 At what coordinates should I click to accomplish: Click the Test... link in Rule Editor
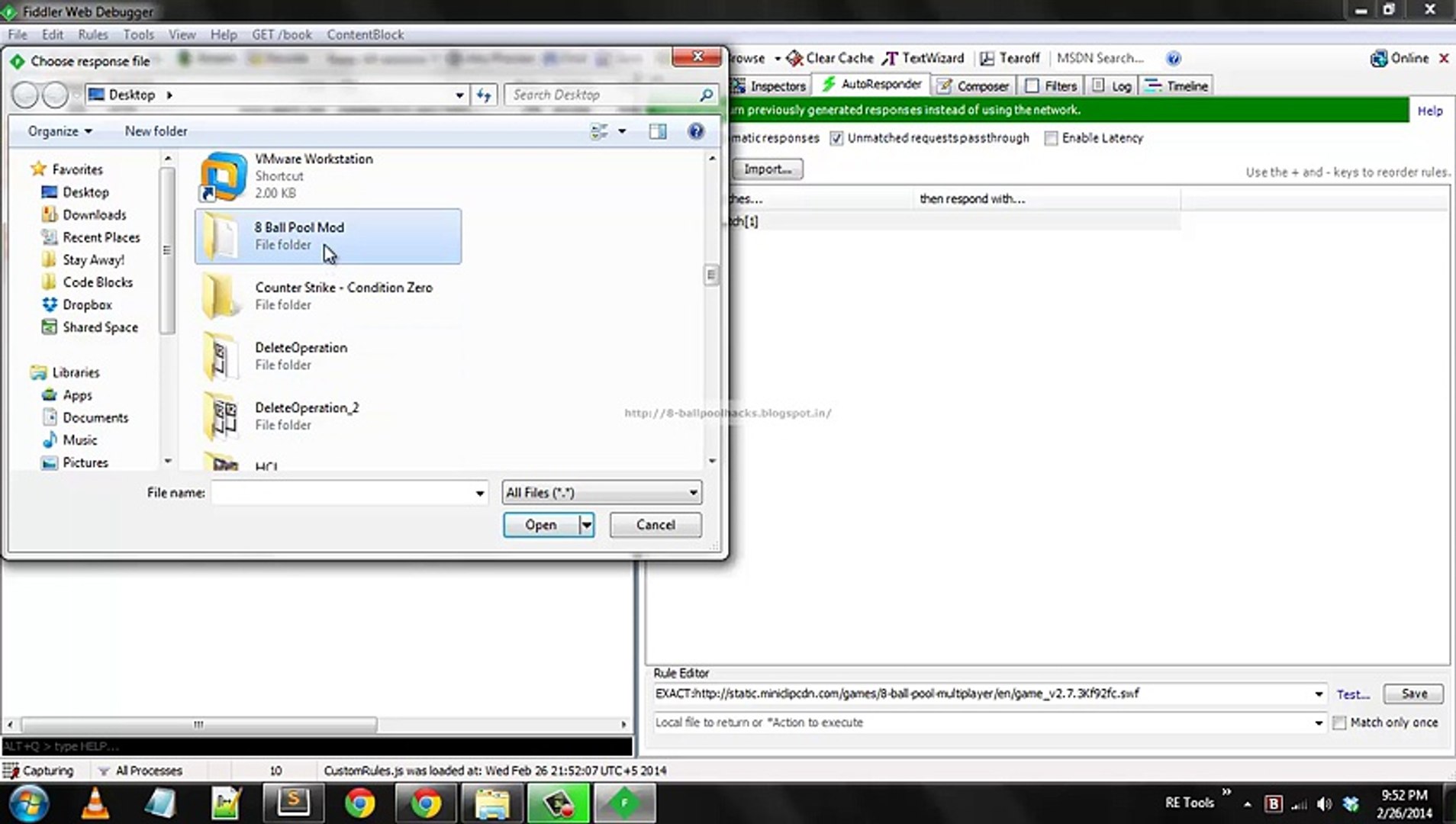pyautogui.click(x=1353, y=694)
